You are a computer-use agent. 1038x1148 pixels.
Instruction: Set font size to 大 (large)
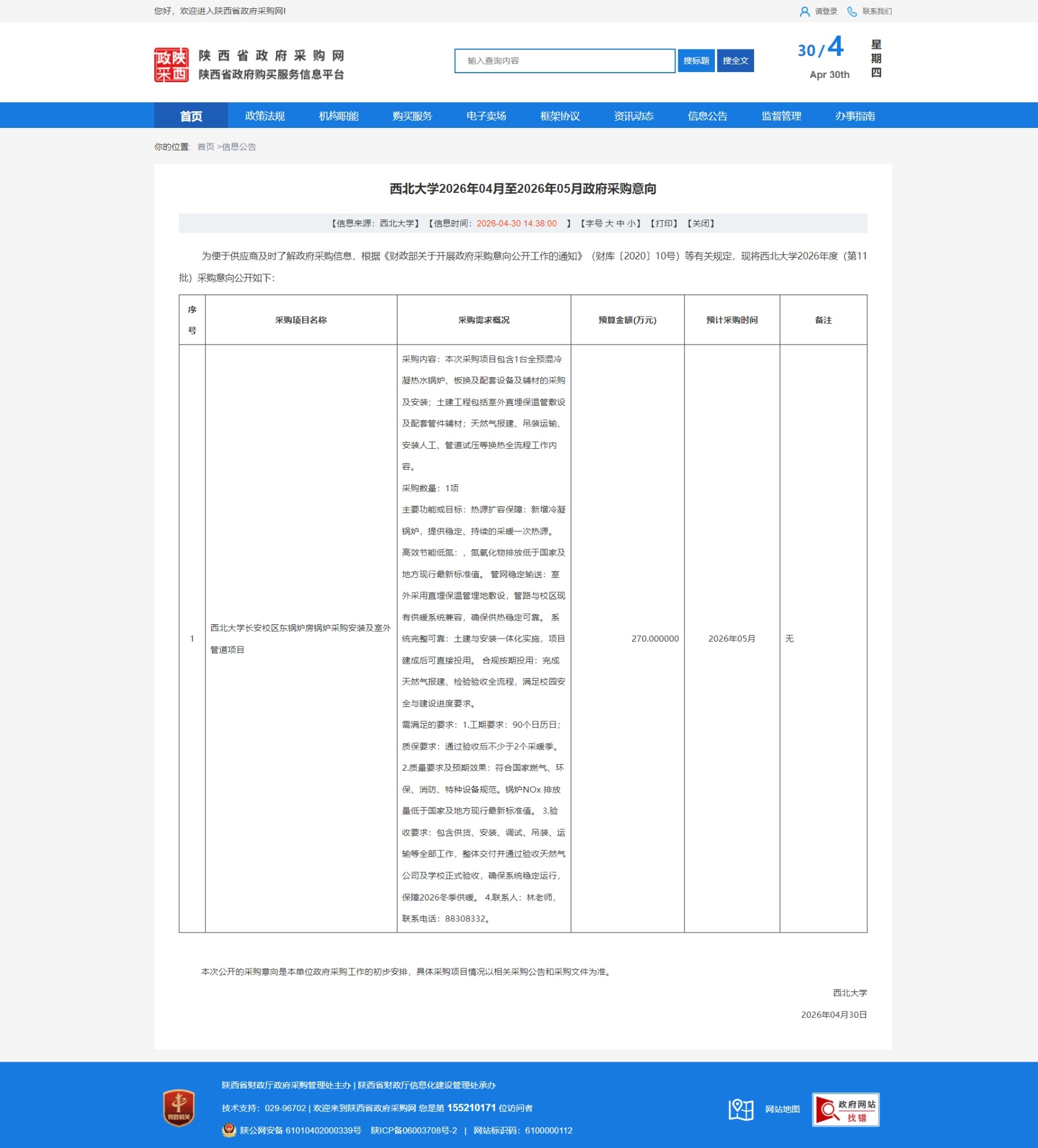pyautogui.click(x=609, y=224)
